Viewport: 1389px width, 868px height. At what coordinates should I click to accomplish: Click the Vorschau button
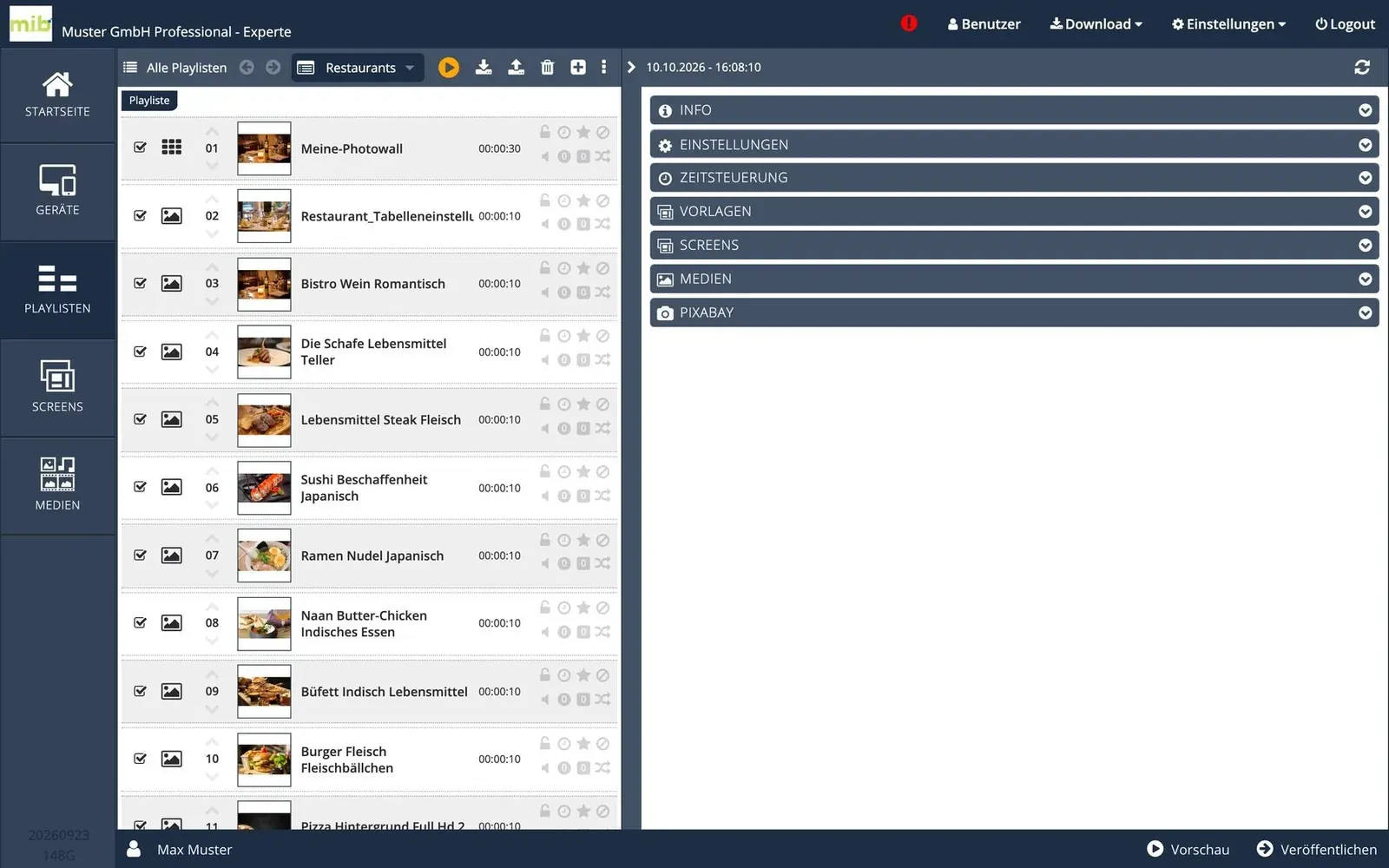[x=1188, y=850]
